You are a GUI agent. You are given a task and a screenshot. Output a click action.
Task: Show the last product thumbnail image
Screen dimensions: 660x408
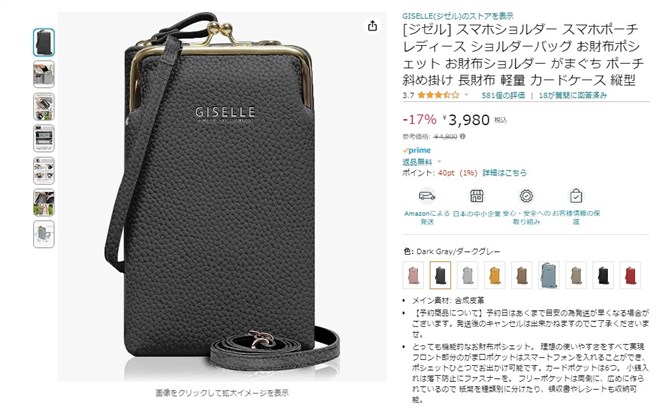pos(44,234)
